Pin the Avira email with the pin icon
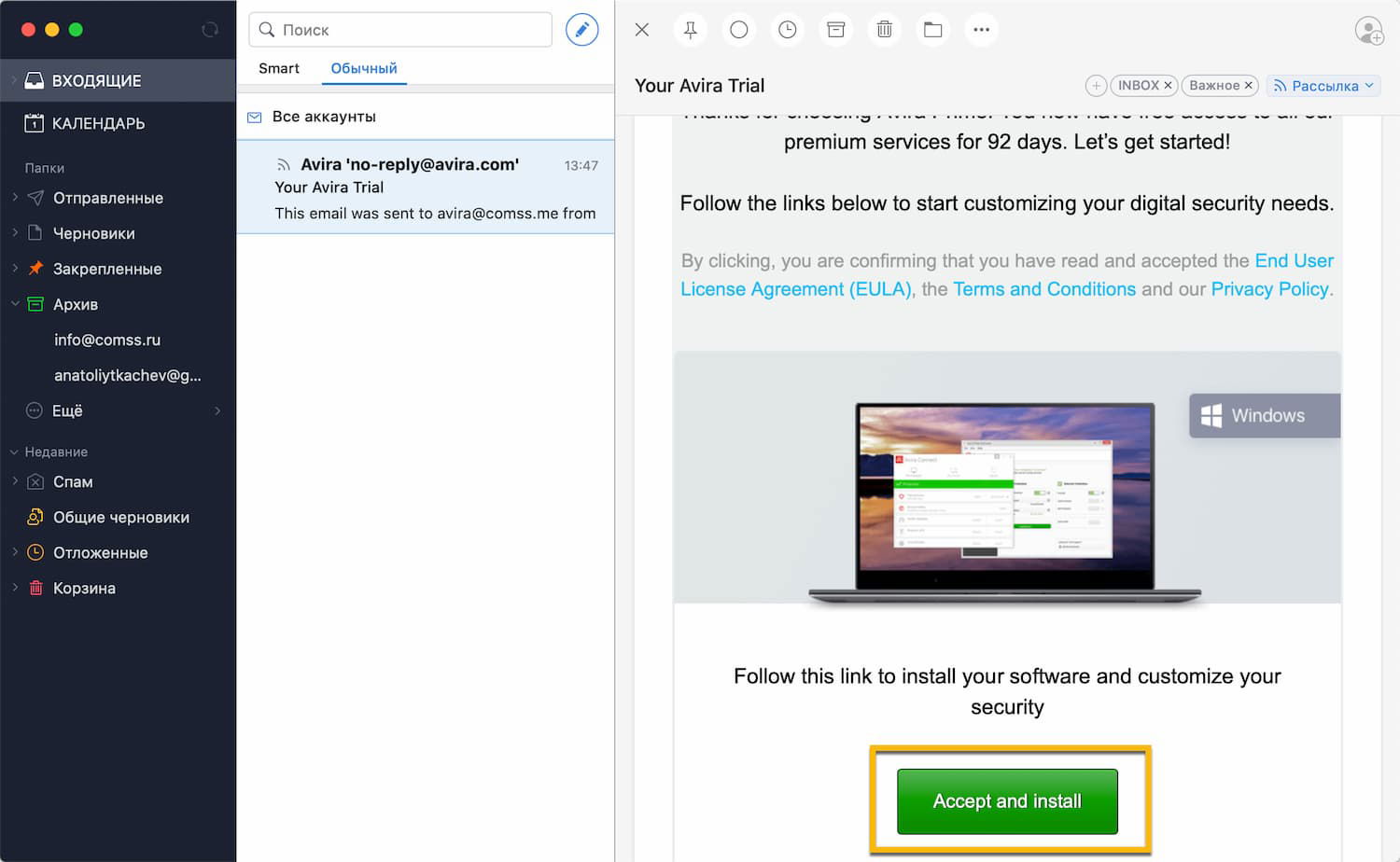 tap(691, 30)
